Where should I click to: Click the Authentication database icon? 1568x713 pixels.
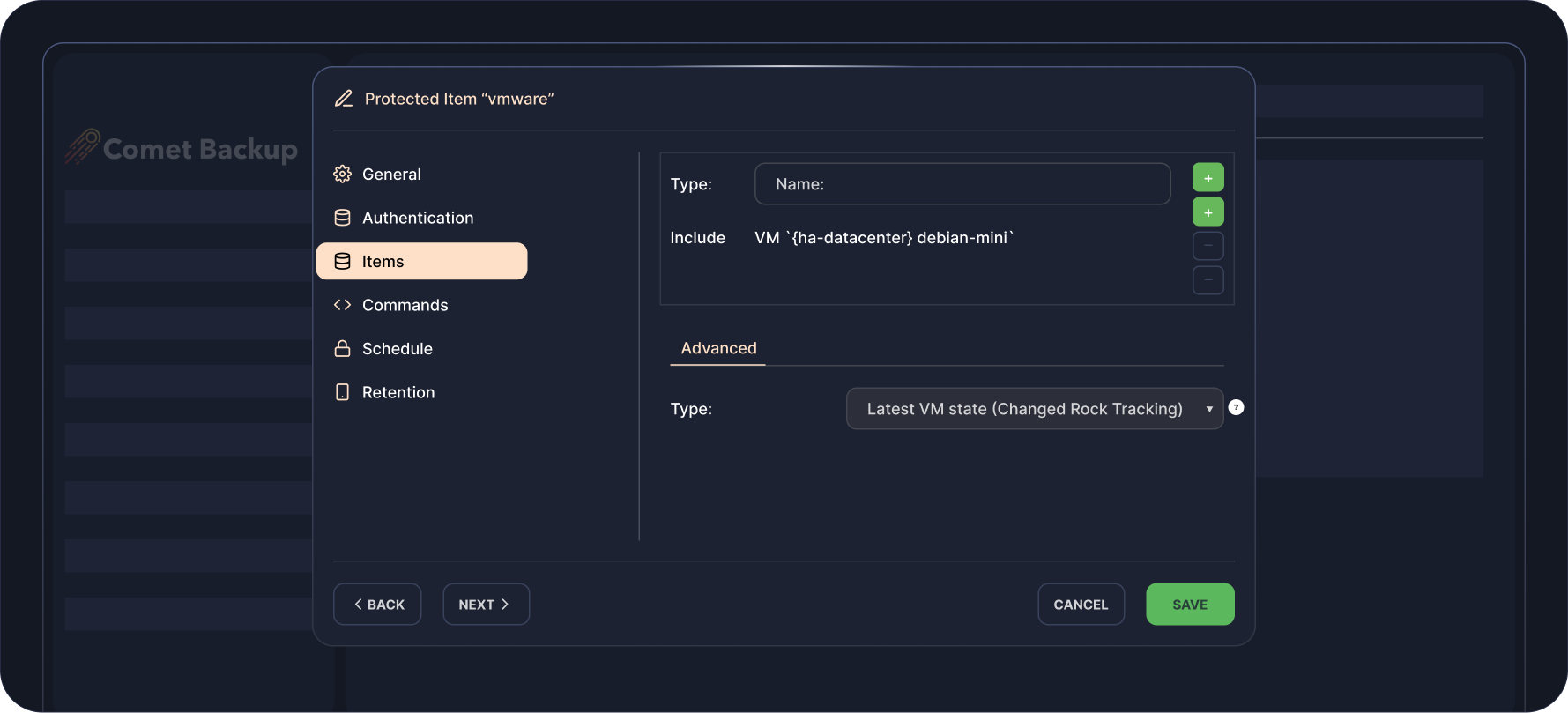click(x=342, y=218)
